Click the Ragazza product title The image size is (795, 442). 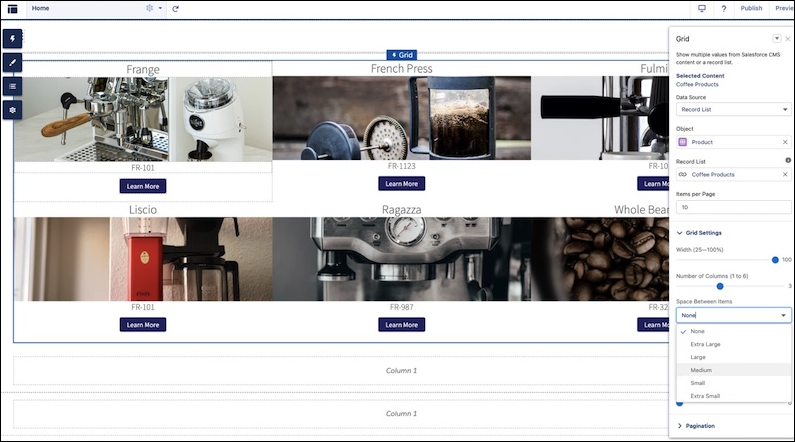tap(402, 209)
